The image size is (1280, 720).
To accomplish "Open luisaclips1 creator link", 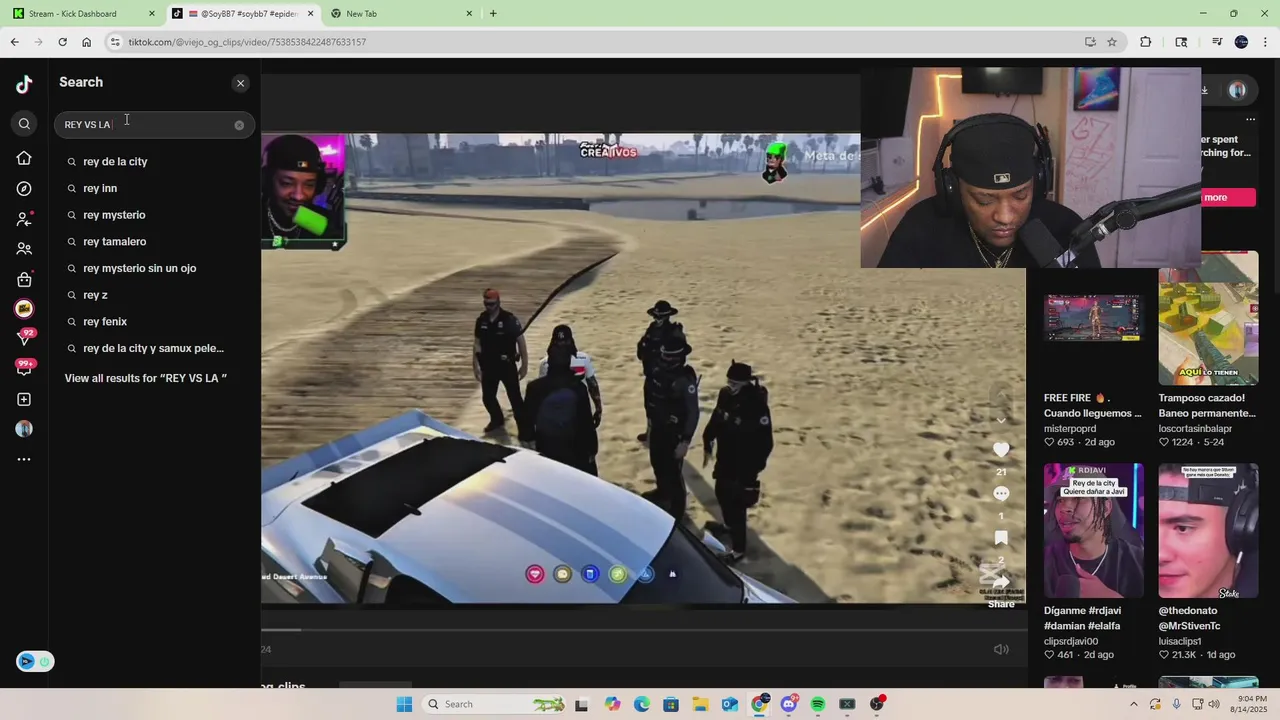I will click(x=1180, y=641).
